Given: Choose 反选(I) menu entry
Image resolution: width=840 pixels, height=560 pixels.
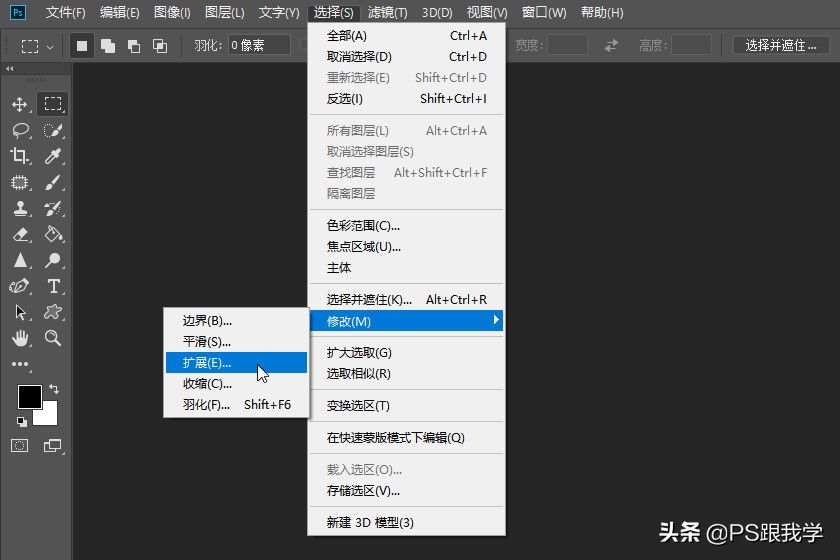Looking at the screenshot, I should point(407,99).
